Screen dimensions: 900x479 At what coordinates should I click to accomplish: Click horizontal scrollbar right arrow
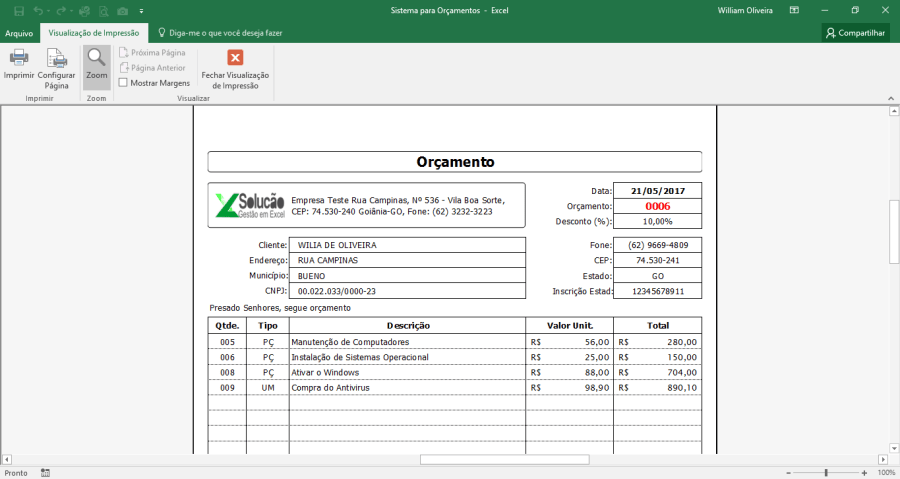pyautogui.click(x=883, y=459)
